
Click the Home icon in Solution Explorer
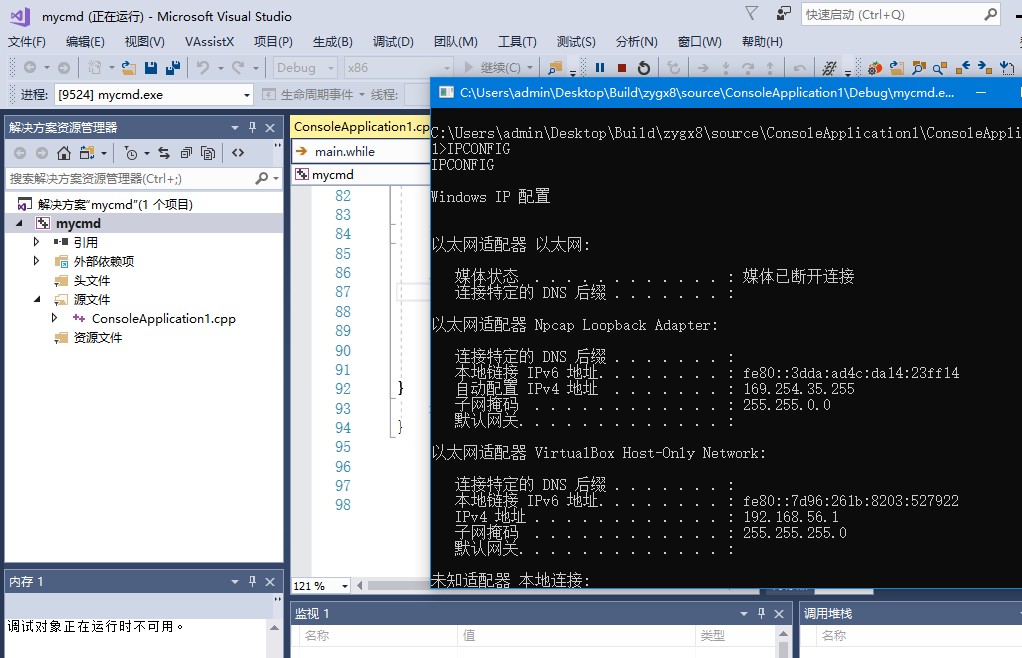click(x=64, y=153)
